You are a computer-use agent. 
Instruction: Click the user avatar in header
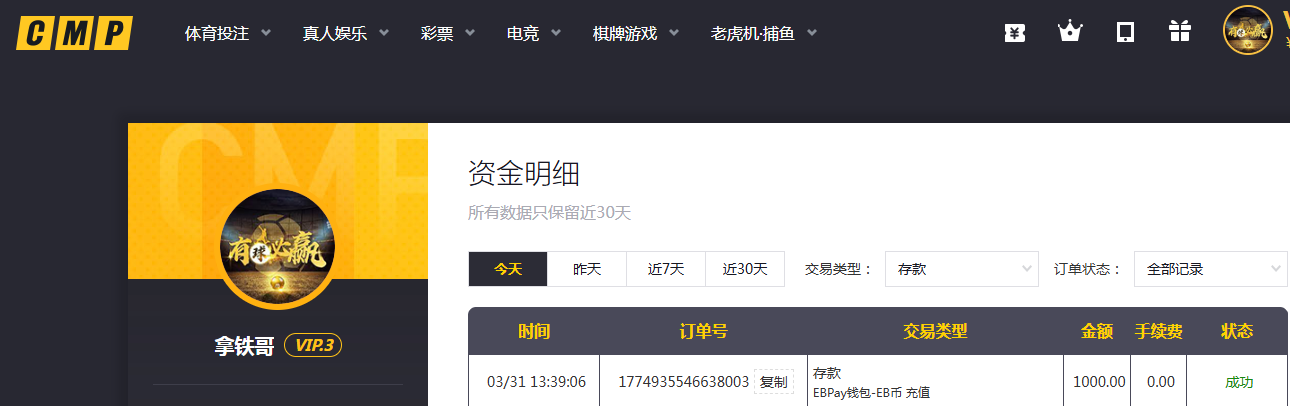click(x=1247, y=30)
